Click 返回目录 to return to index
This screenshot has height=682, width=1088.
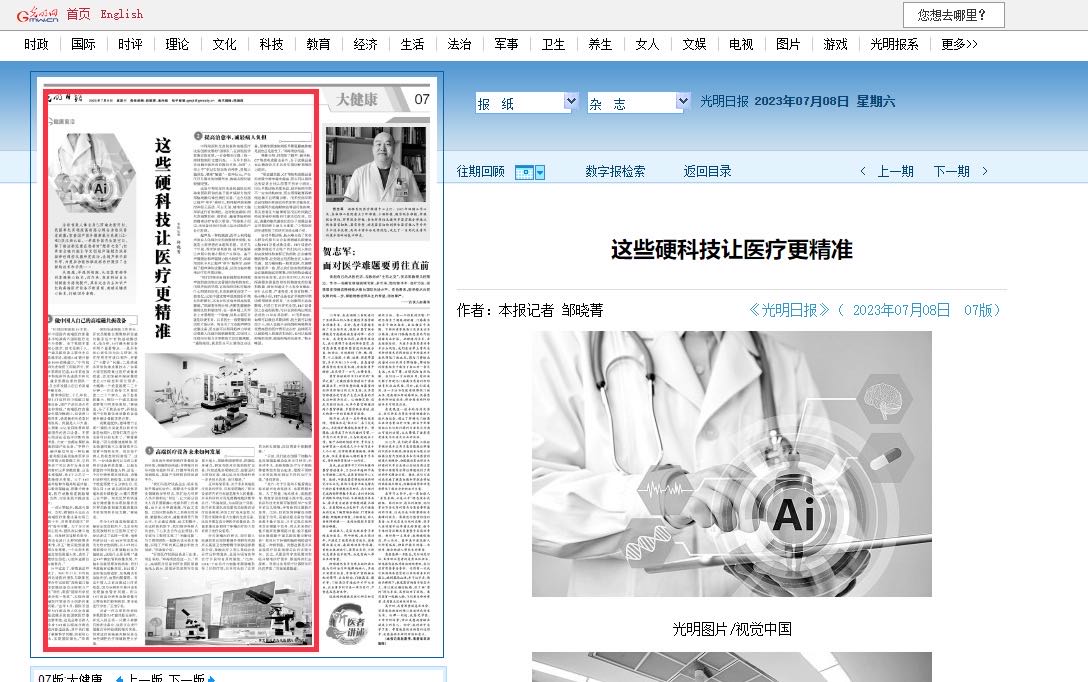point(707,172)
